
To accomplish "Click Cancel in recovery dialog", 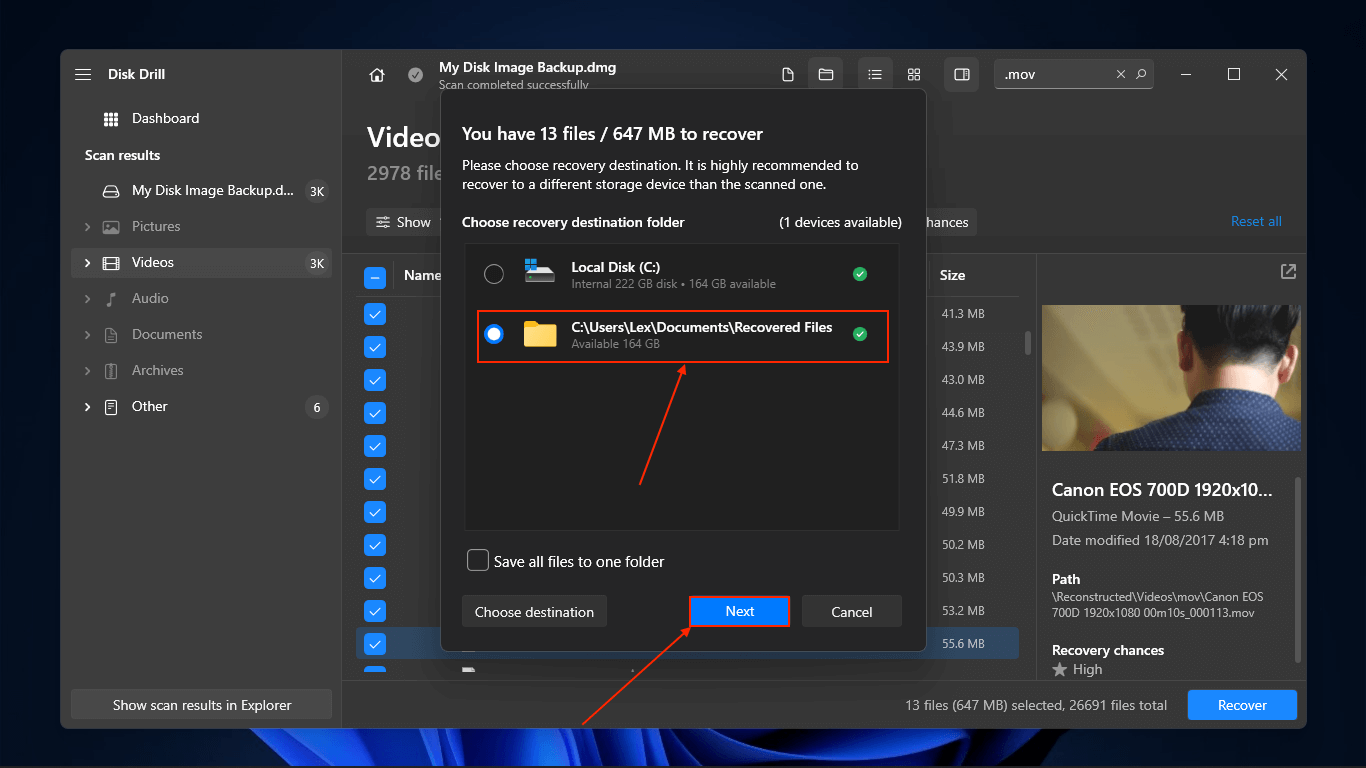I will pyautogui.click(x=852, y=611).
